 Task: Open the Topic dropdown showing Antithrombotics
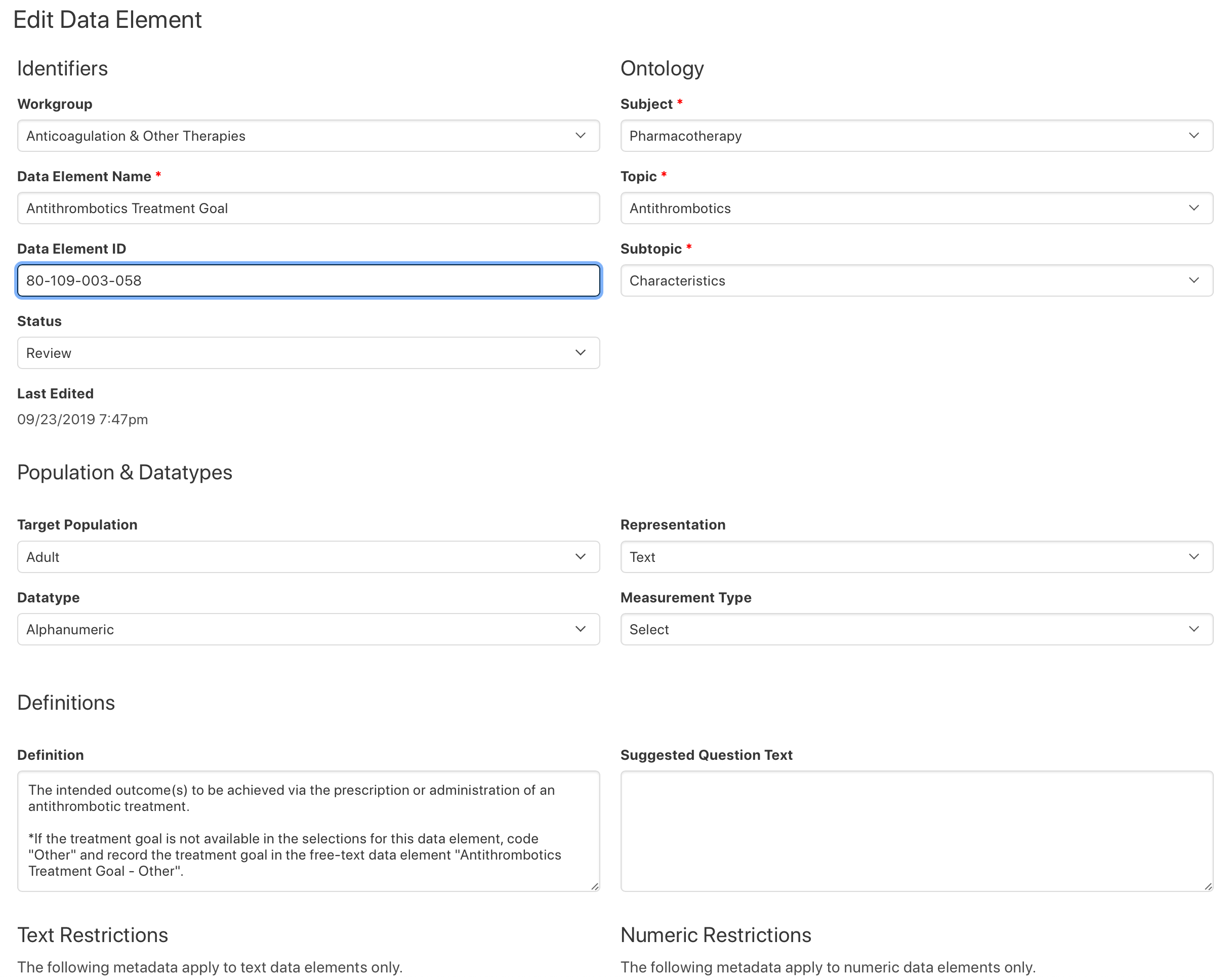[916, 208]
